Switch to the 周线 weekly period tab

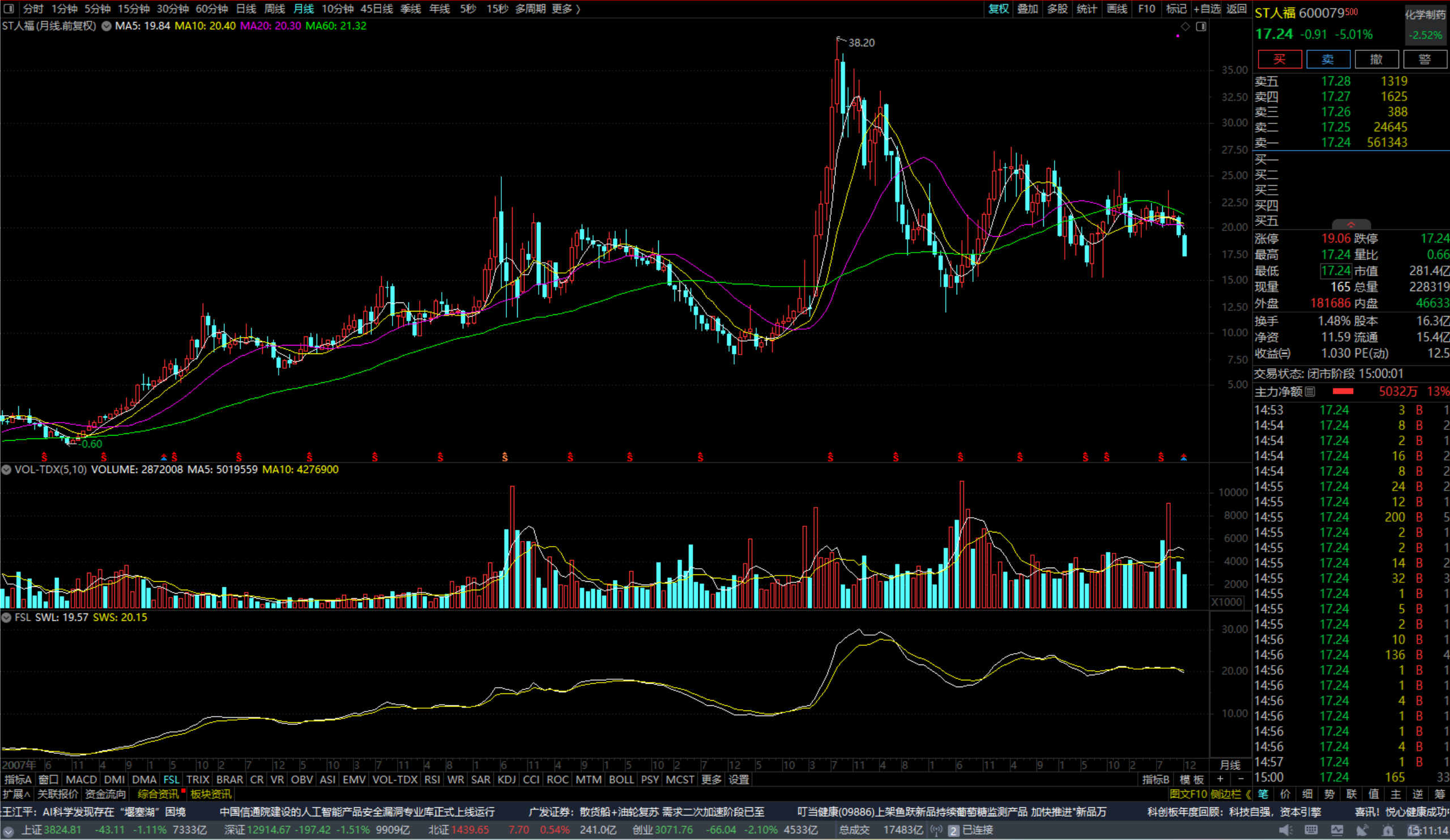[x=275, y=8]
